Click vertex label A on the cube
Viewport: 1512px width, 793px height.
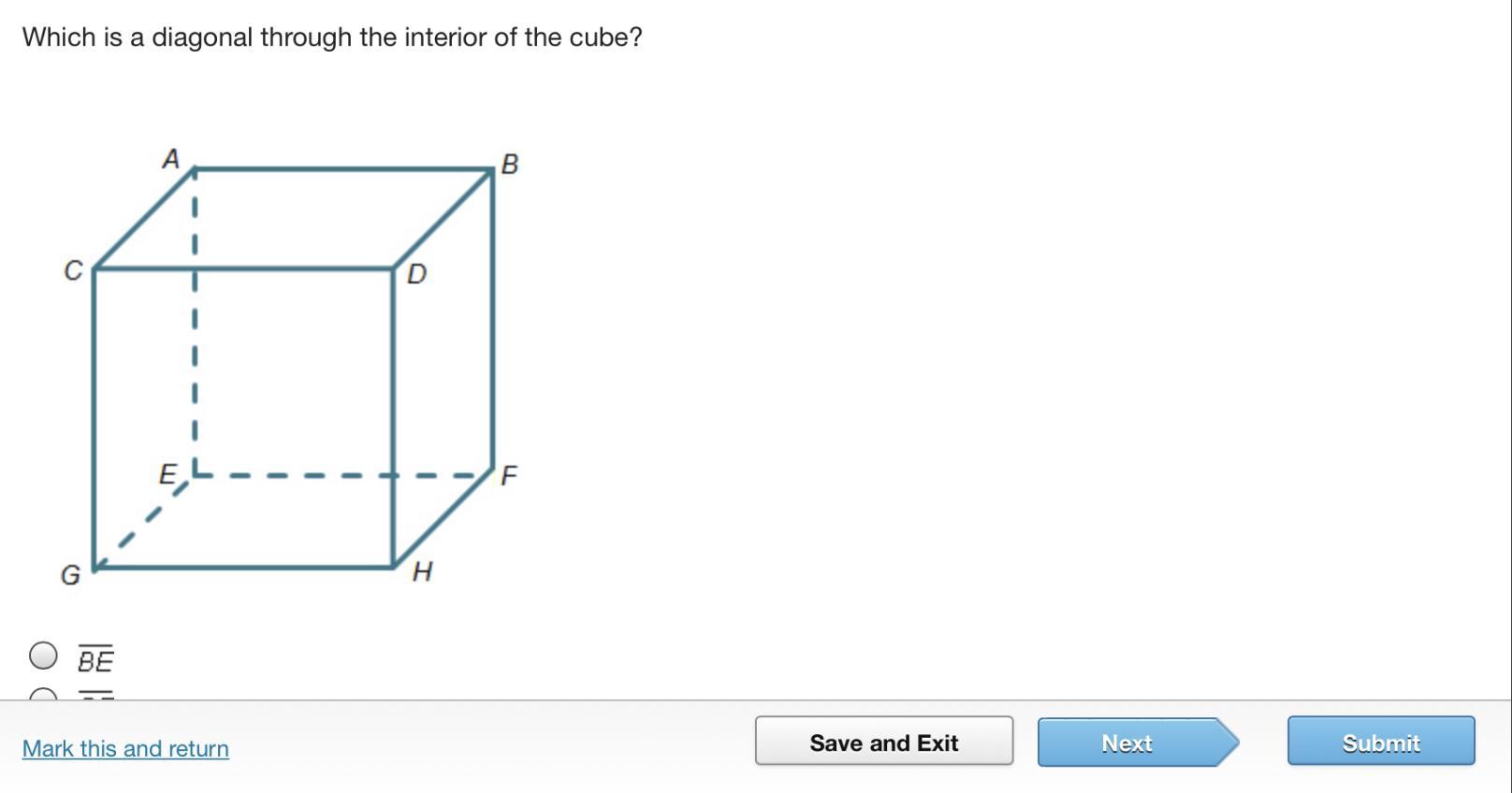170,158
